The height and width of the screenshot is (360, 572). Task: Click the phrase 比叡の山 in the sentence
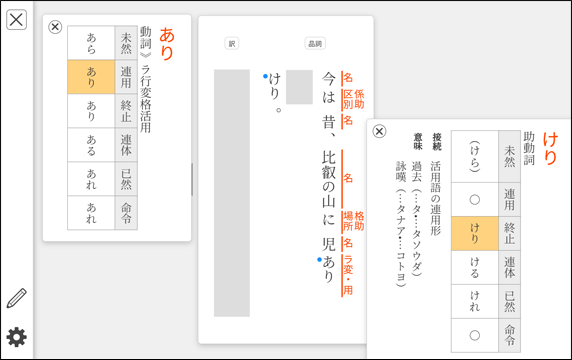(x=329, y=179)
